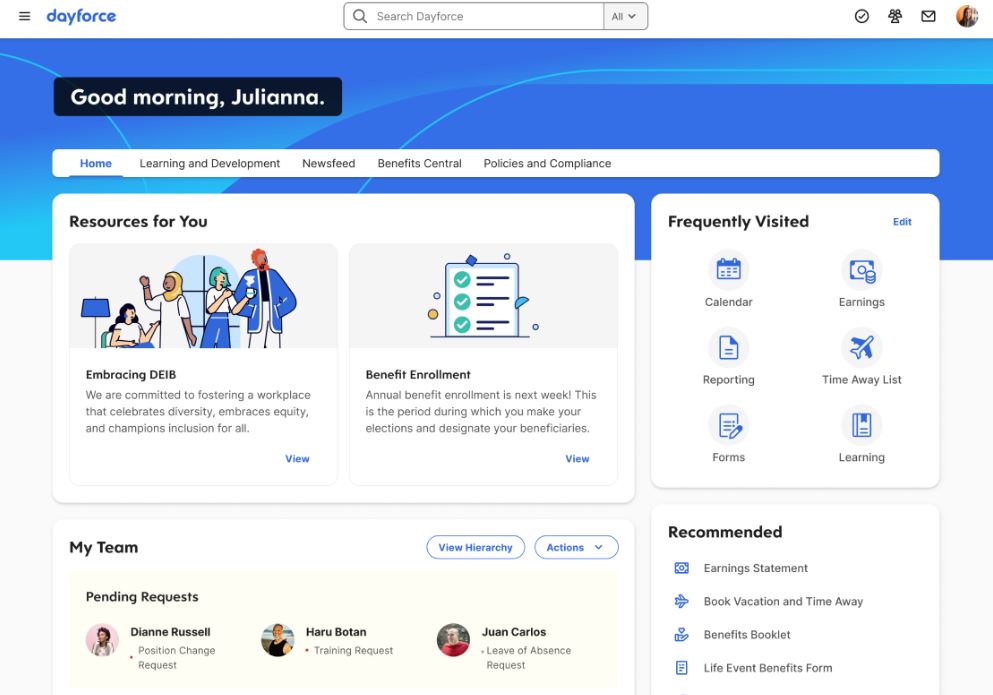Open the Actions dropdown in My Team
The height and width of the screenshot is (695, 993).
click(576, 547)
